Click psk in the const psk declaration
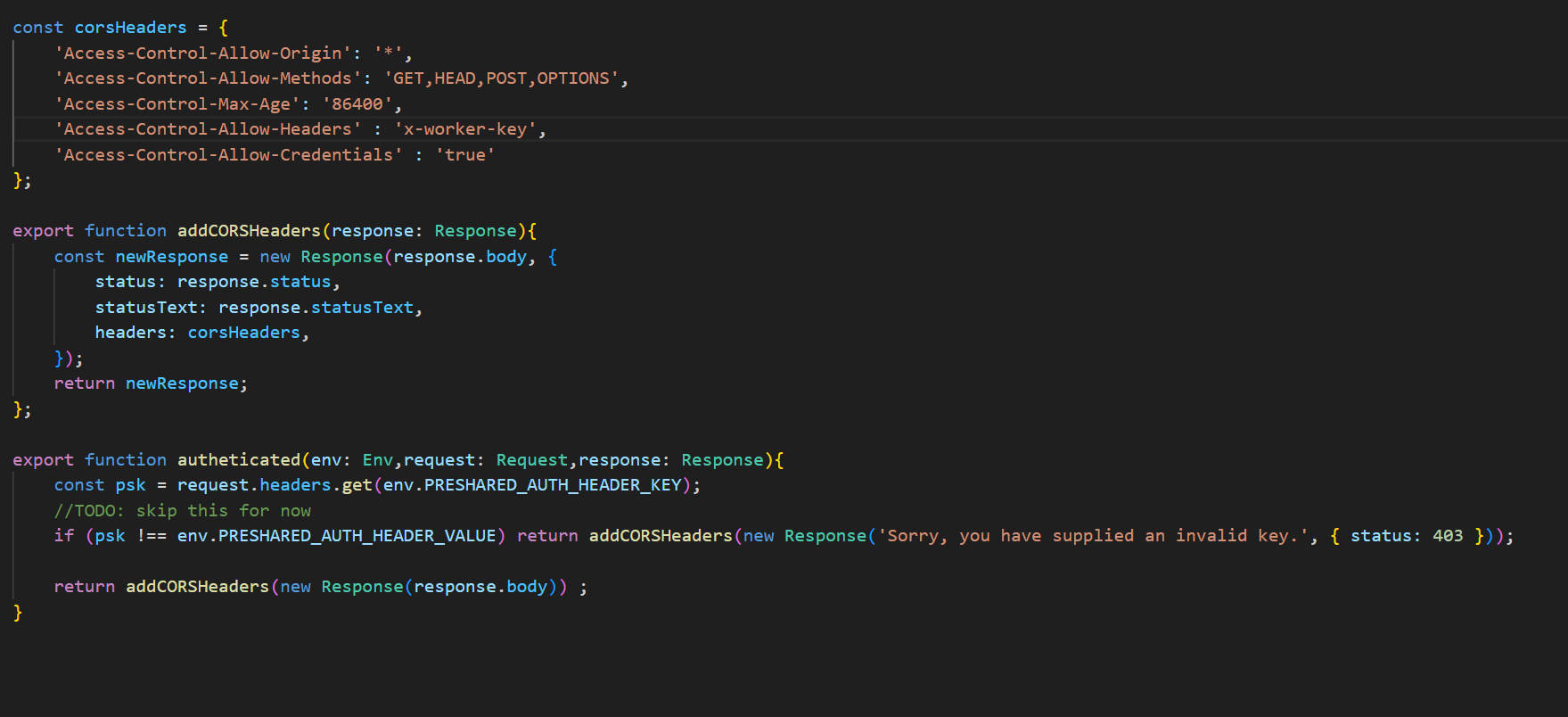Viewport: 1568px width, 717px height. (x=131, y=485)
